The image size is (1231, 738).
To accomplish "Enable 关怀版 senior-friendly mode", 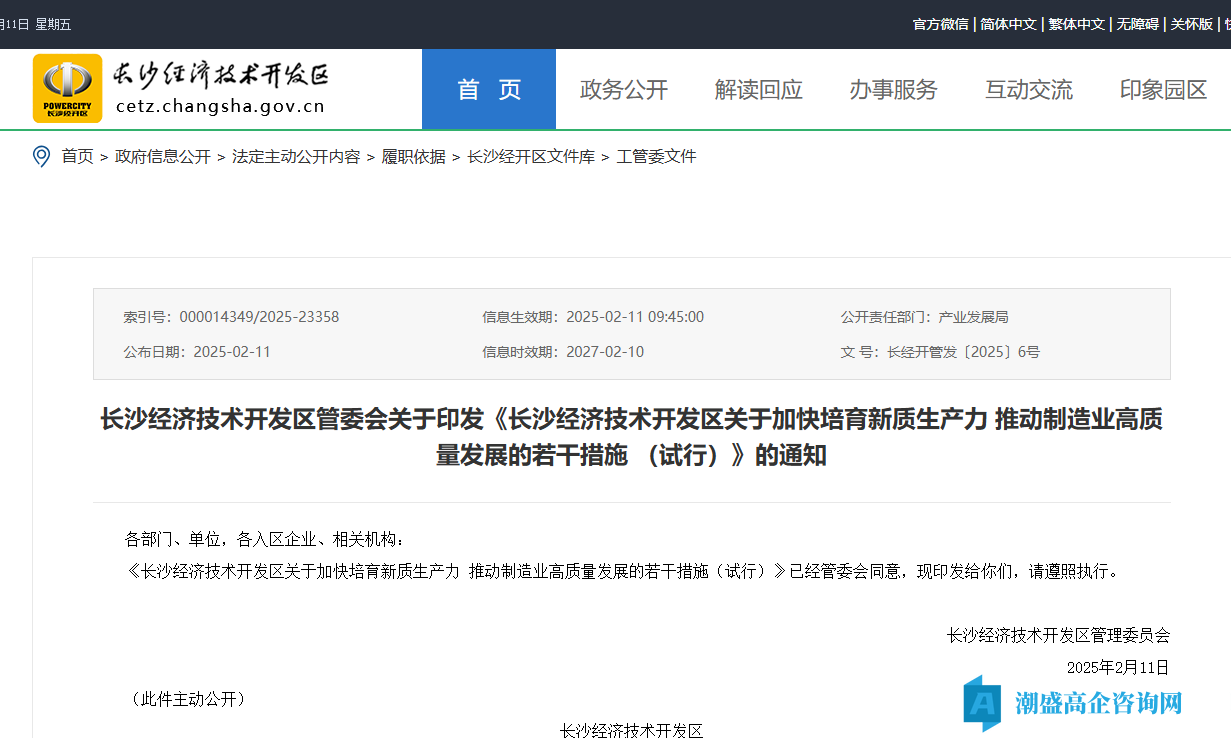I will 1191,24.
